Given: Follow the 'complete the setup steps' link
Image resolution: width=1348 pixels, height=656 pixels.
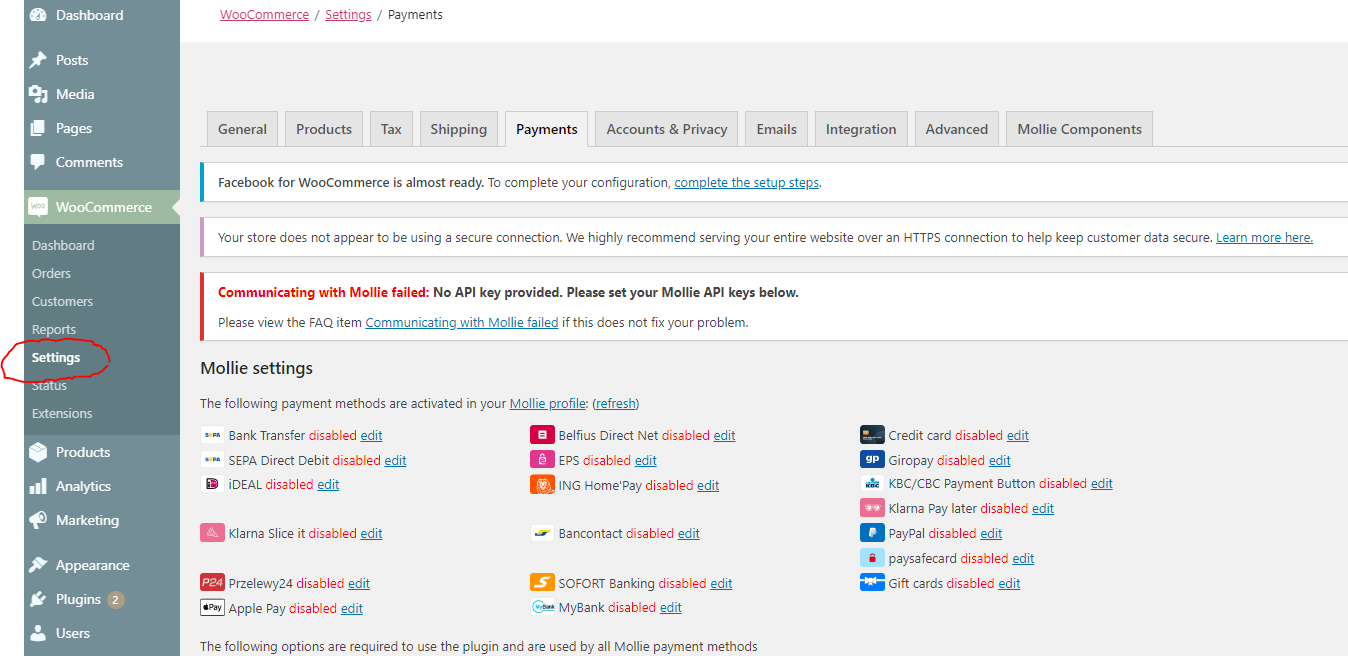Looking at the screenshot, I should click(747, 183).
